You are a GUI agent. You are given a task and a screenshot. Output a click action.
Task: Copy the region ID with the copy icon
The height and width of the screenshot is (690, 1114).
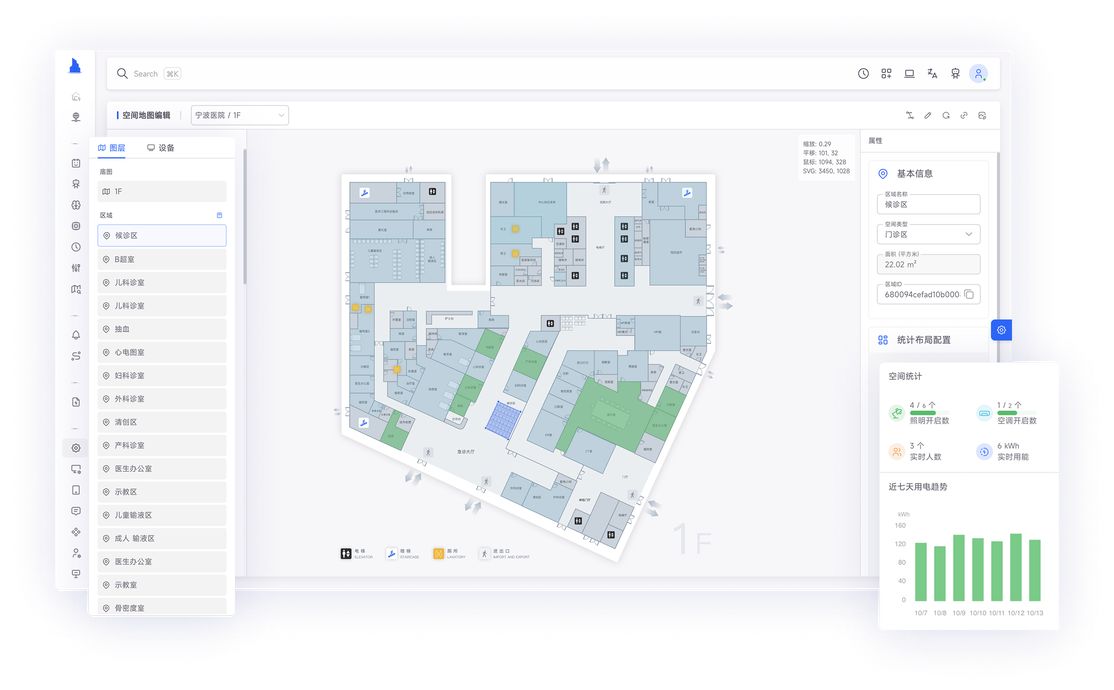[969, 295]
